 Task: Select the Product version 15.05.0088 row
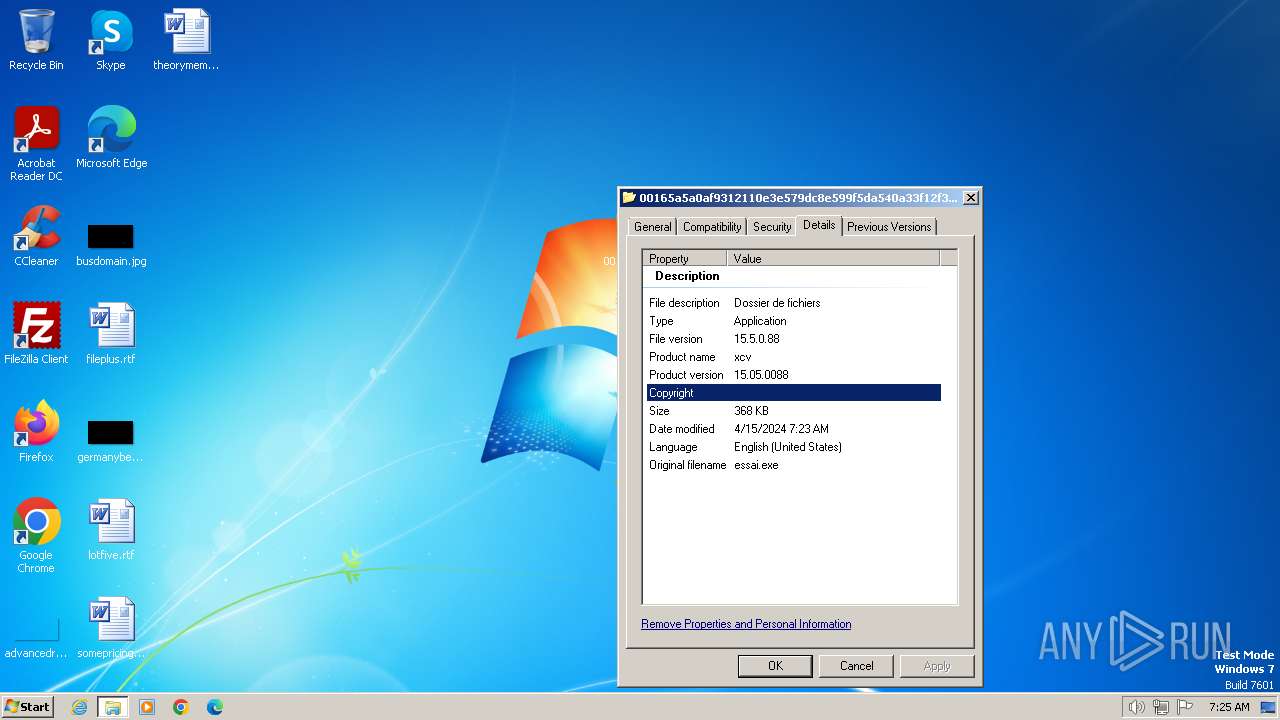[794, 375]
